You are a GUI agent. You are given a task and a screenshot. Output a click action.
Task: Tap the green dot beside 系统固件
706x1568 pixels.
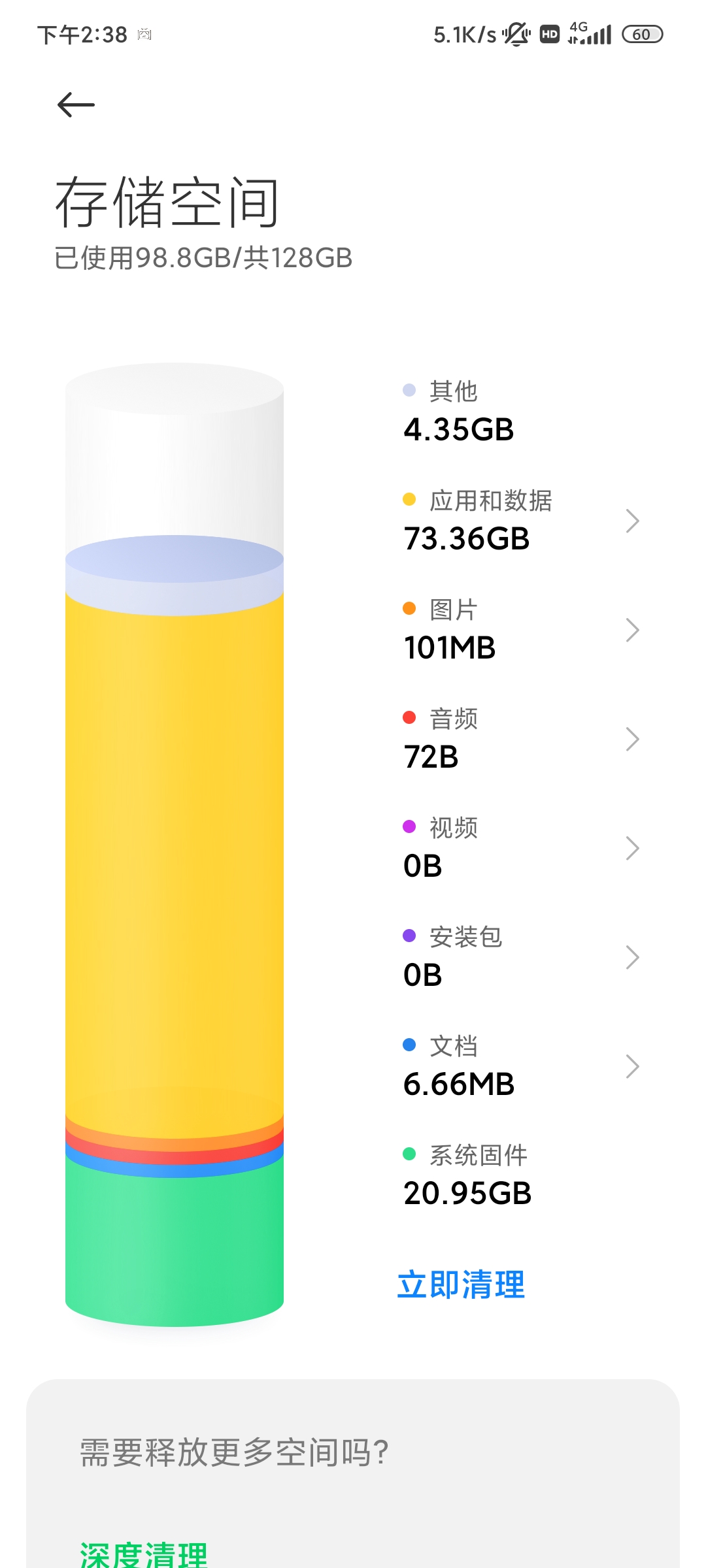tap(409, 1154)
